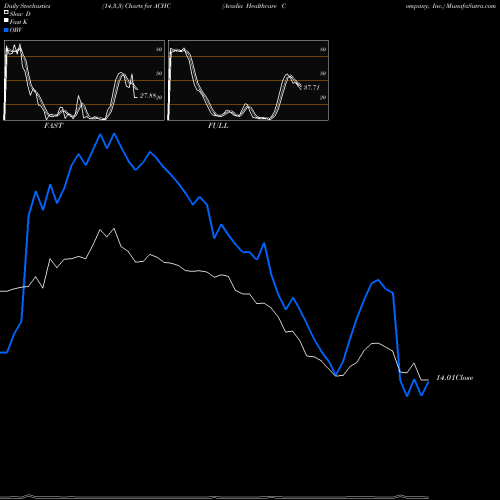Click the 37.71 value in the FULL chart
This screenshot has width=500, height=500.
coord(312,88)
